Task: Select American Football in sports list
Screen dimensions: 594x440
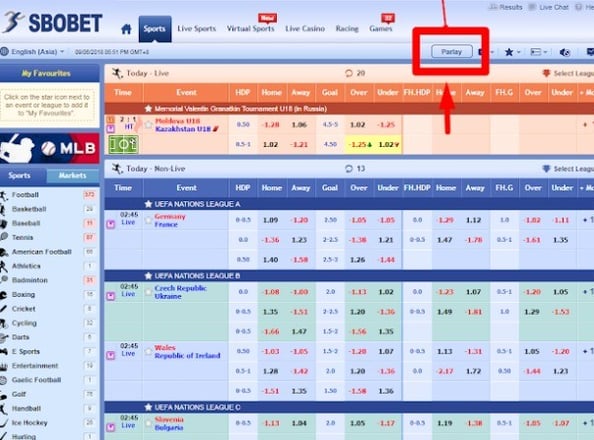Action: [x=42, y=252]
